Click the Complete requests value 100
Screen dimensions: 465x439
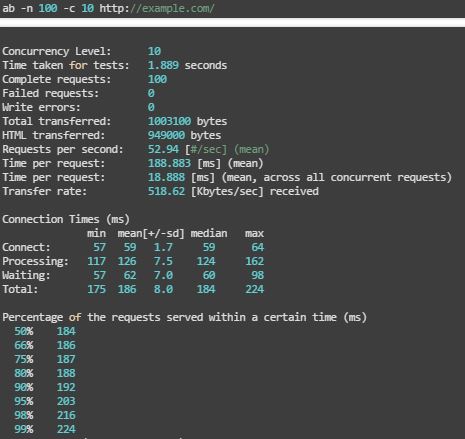[157, 79]
